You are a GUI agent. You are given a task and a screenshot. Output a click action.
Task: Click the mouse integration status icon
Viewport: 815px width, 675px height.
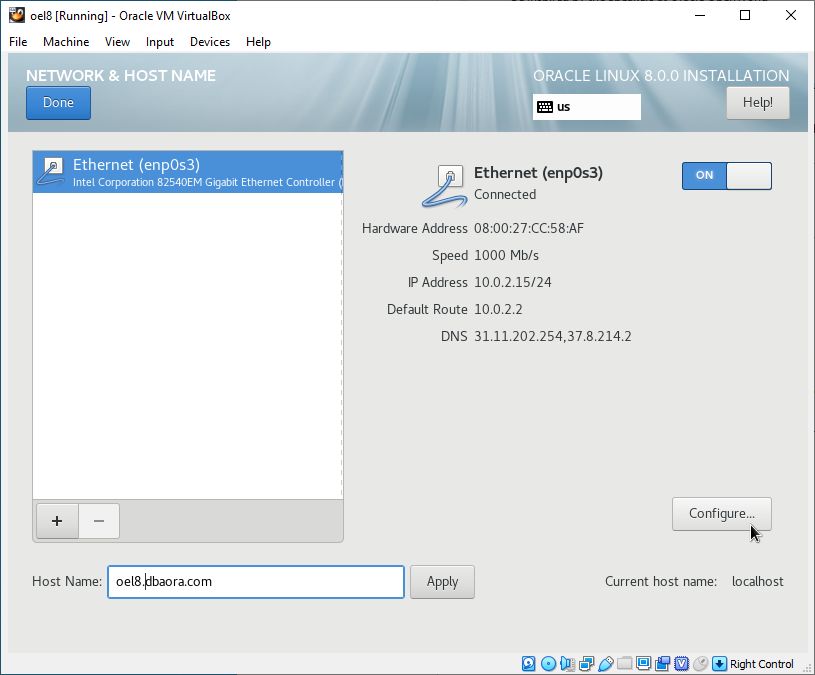[x=701, y=664]
